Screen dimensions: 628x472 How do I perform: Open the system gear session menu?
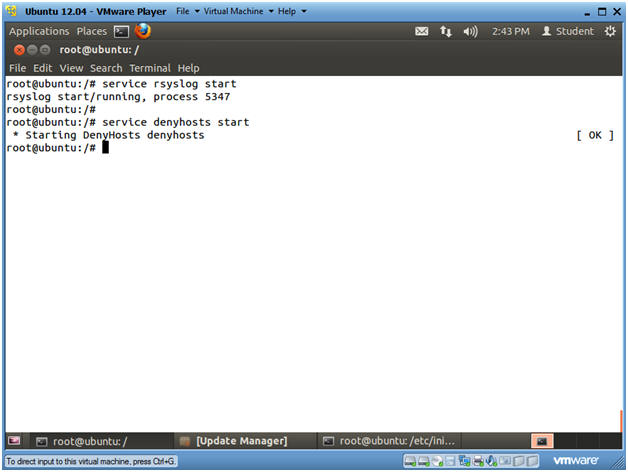(x=610, y=31)
